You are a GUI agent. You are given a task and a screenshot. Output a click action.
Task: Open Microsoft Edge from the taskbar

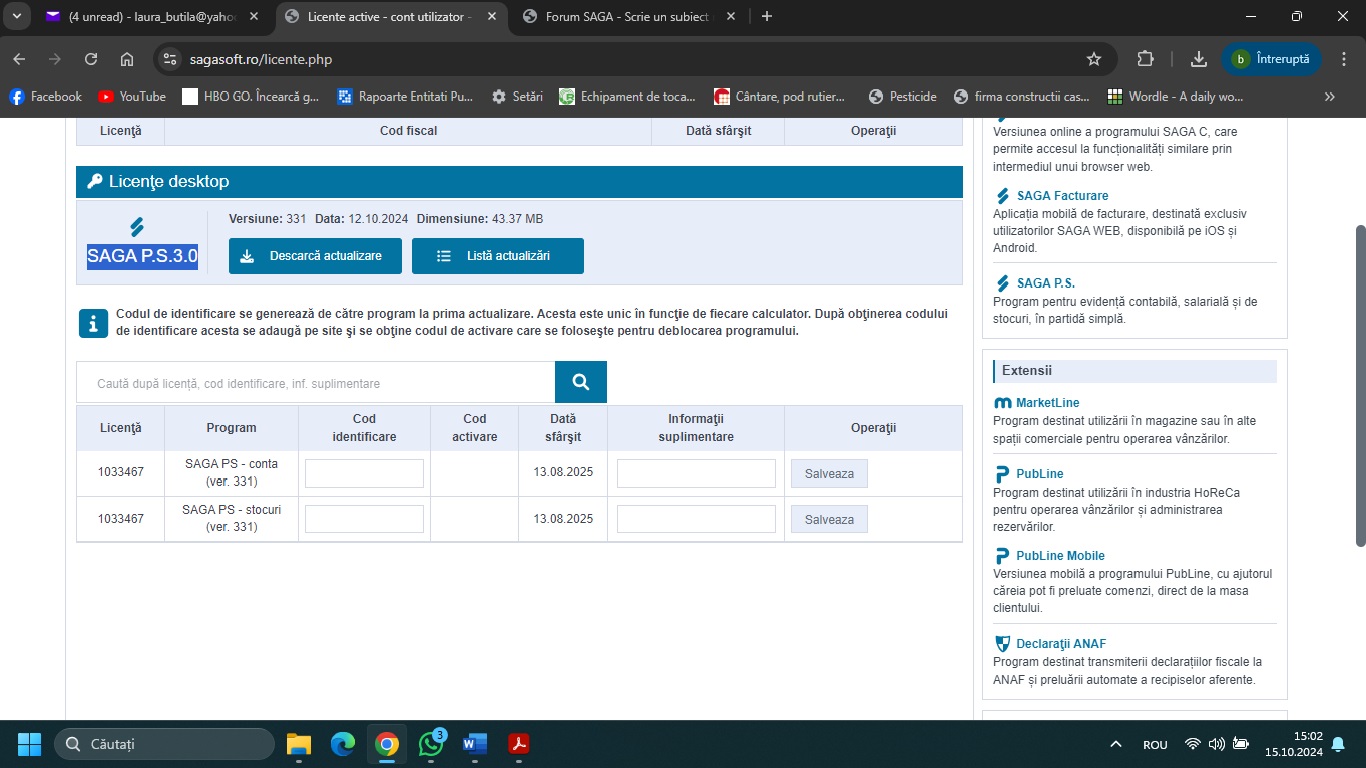(343, 744)
